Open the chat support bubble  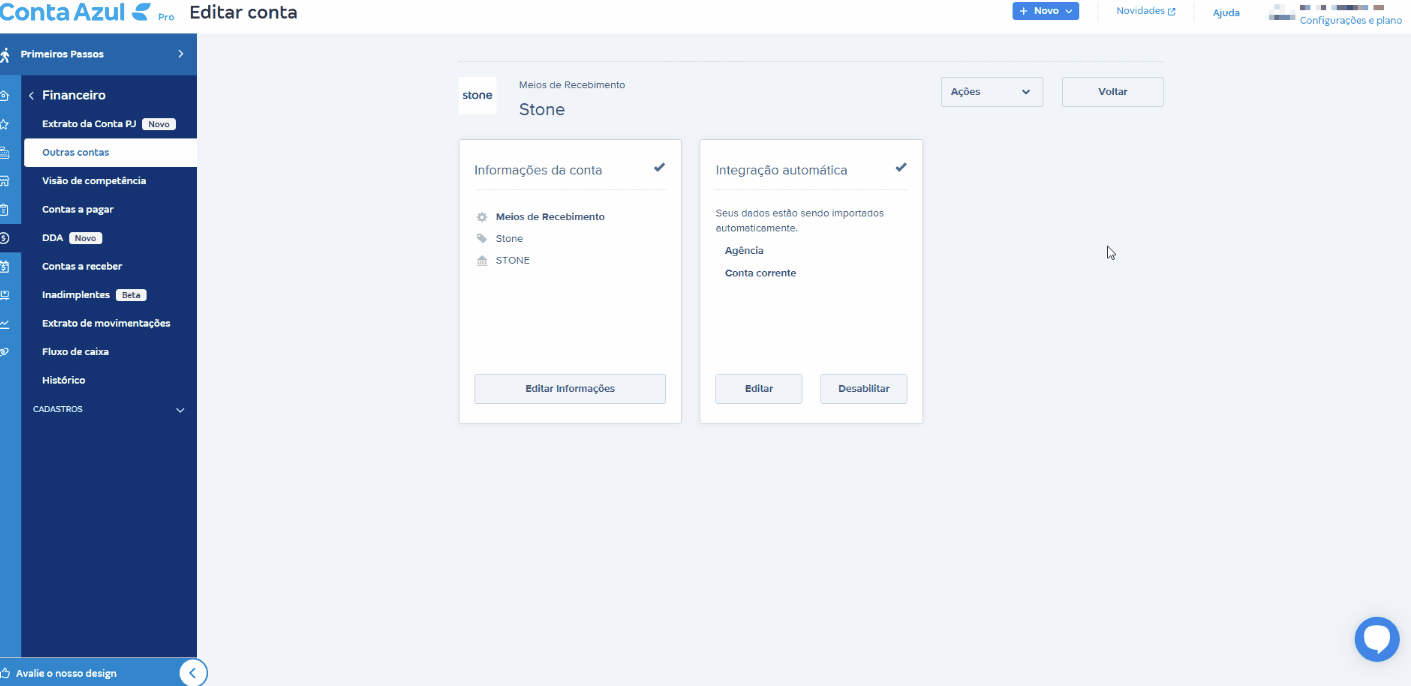[x=1377, y=639]
